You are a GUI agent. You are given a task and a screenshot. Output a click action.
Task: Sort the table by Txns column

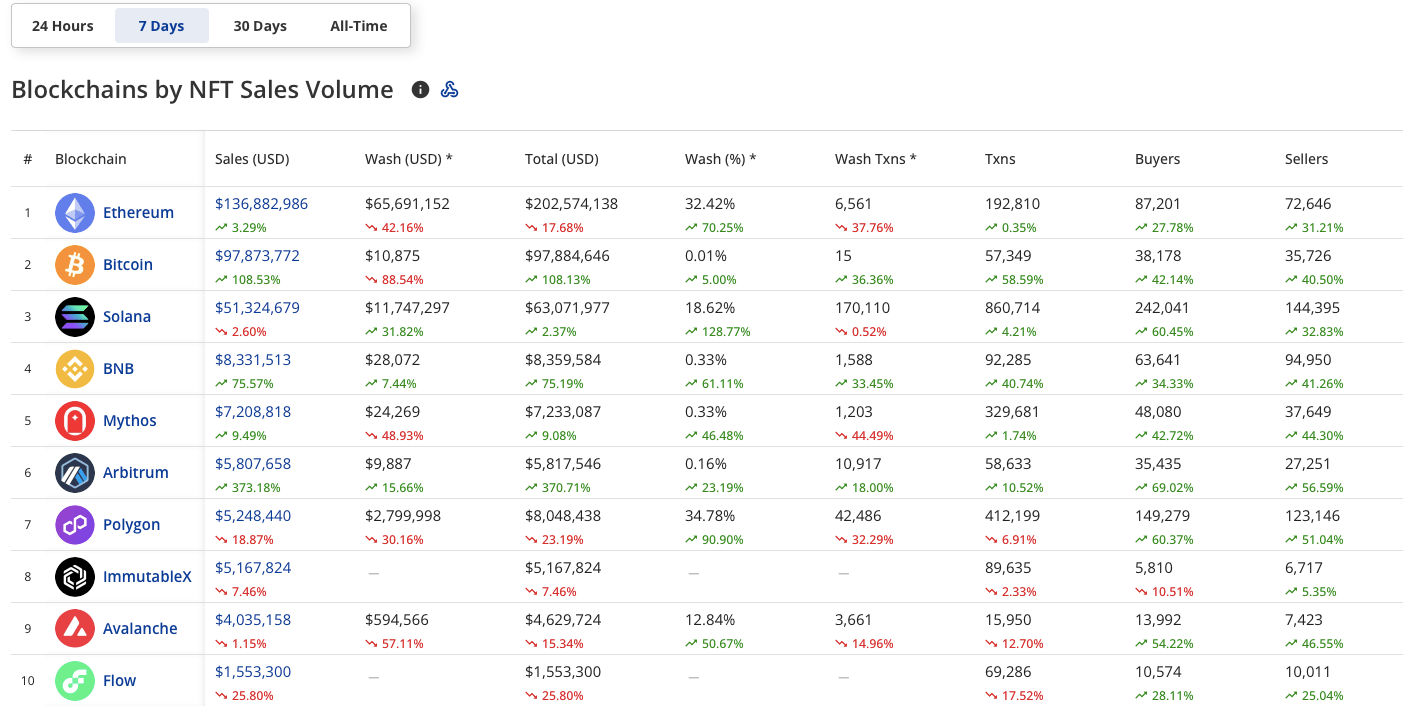pos(1000,159)
